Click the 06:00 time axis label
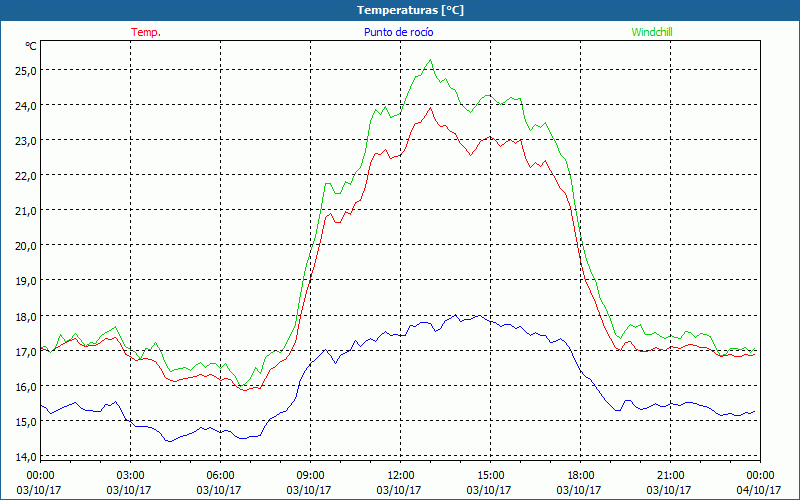The image size is (800, 500). (220, 476)
